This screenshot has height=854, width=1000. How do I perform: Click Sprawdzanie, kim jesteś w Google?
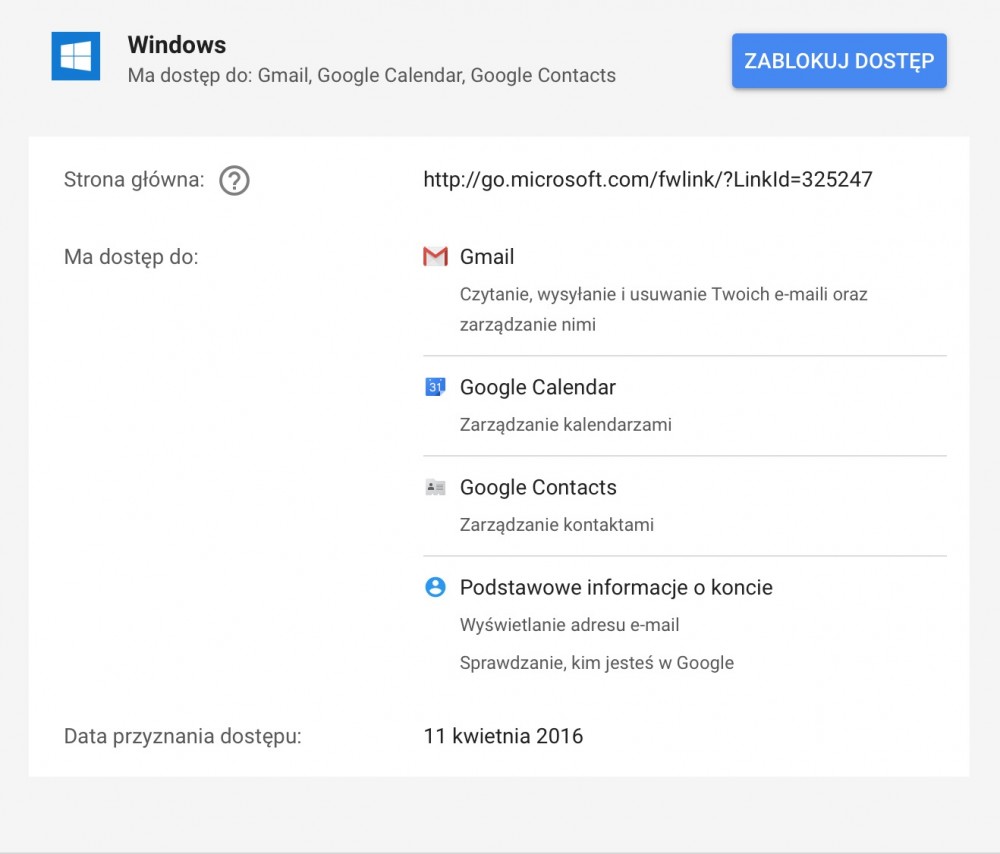tap(597, 663)
